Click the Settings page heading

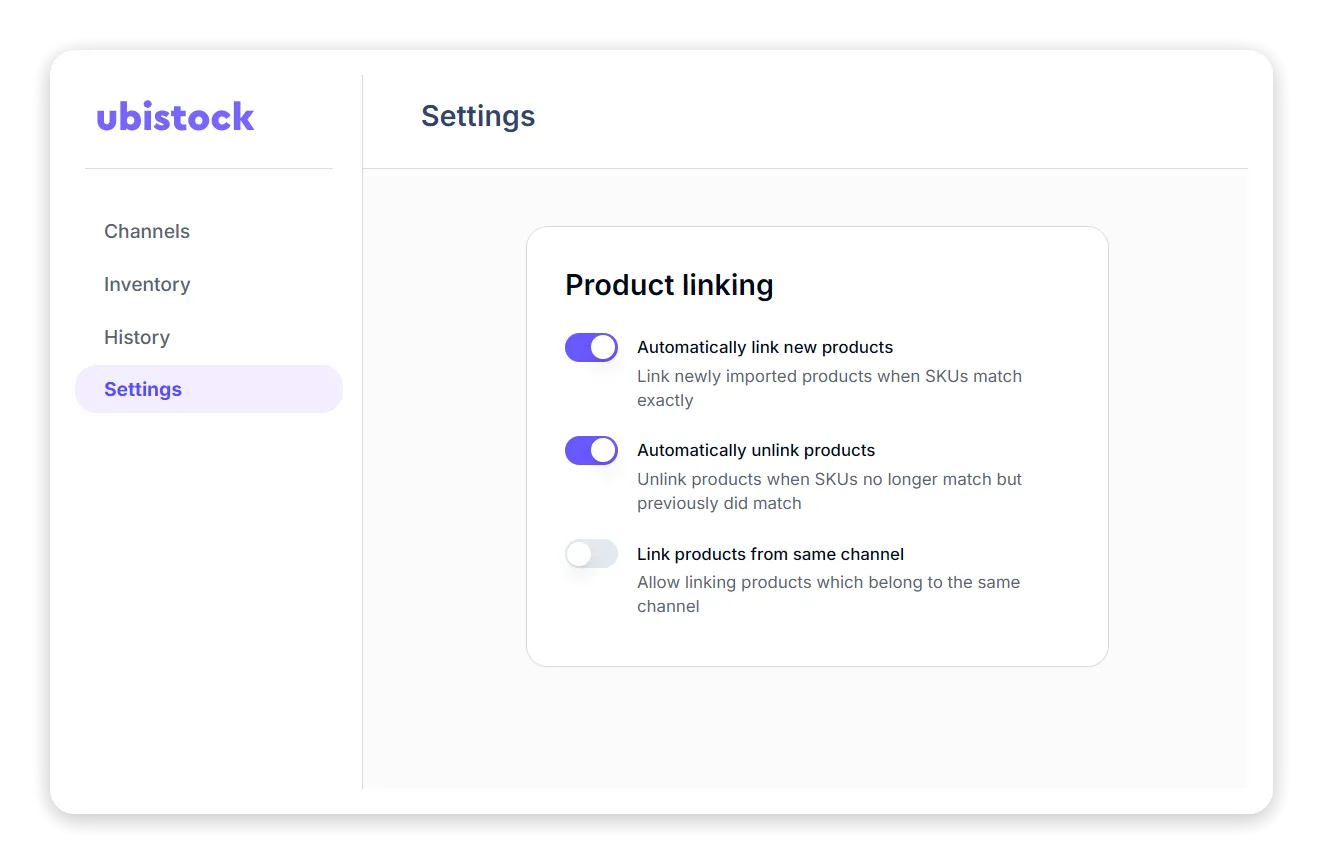point(478,116)
